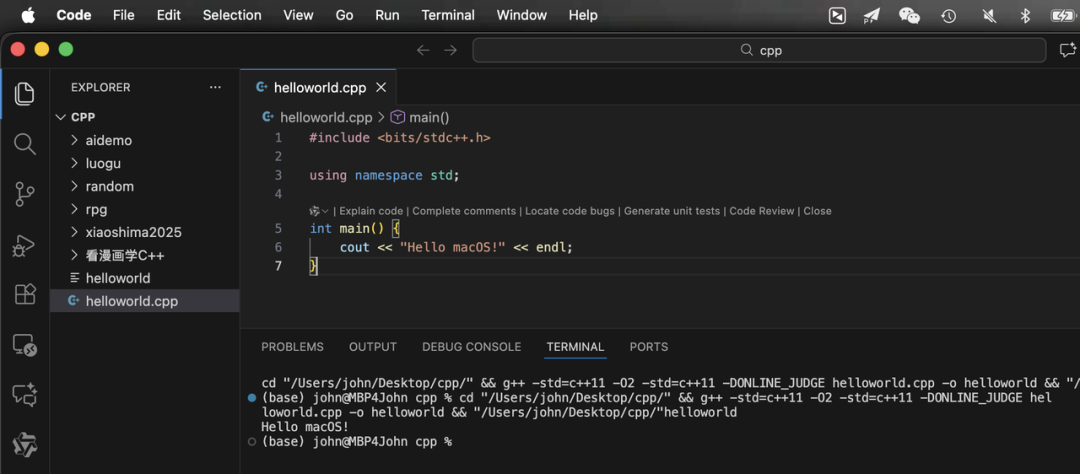Click the Generate unit tests link
The width and height of the screenshot is (1080, 474).
pyautogui.click(x=672, y=211)
